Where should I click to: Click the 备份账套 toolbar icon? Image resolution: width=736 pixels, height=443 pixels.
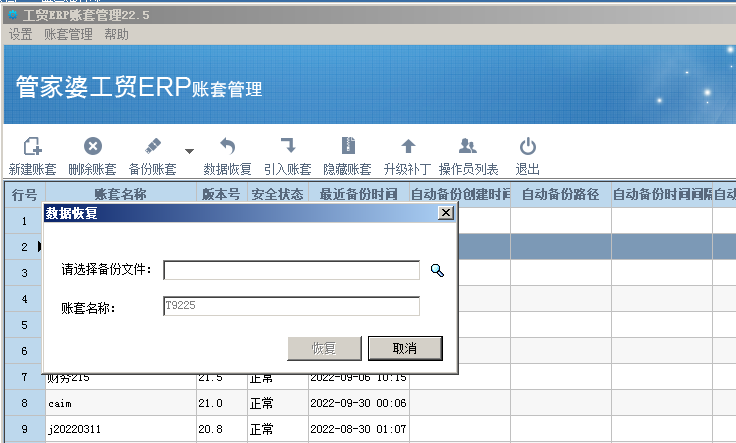tap(153, 146)
